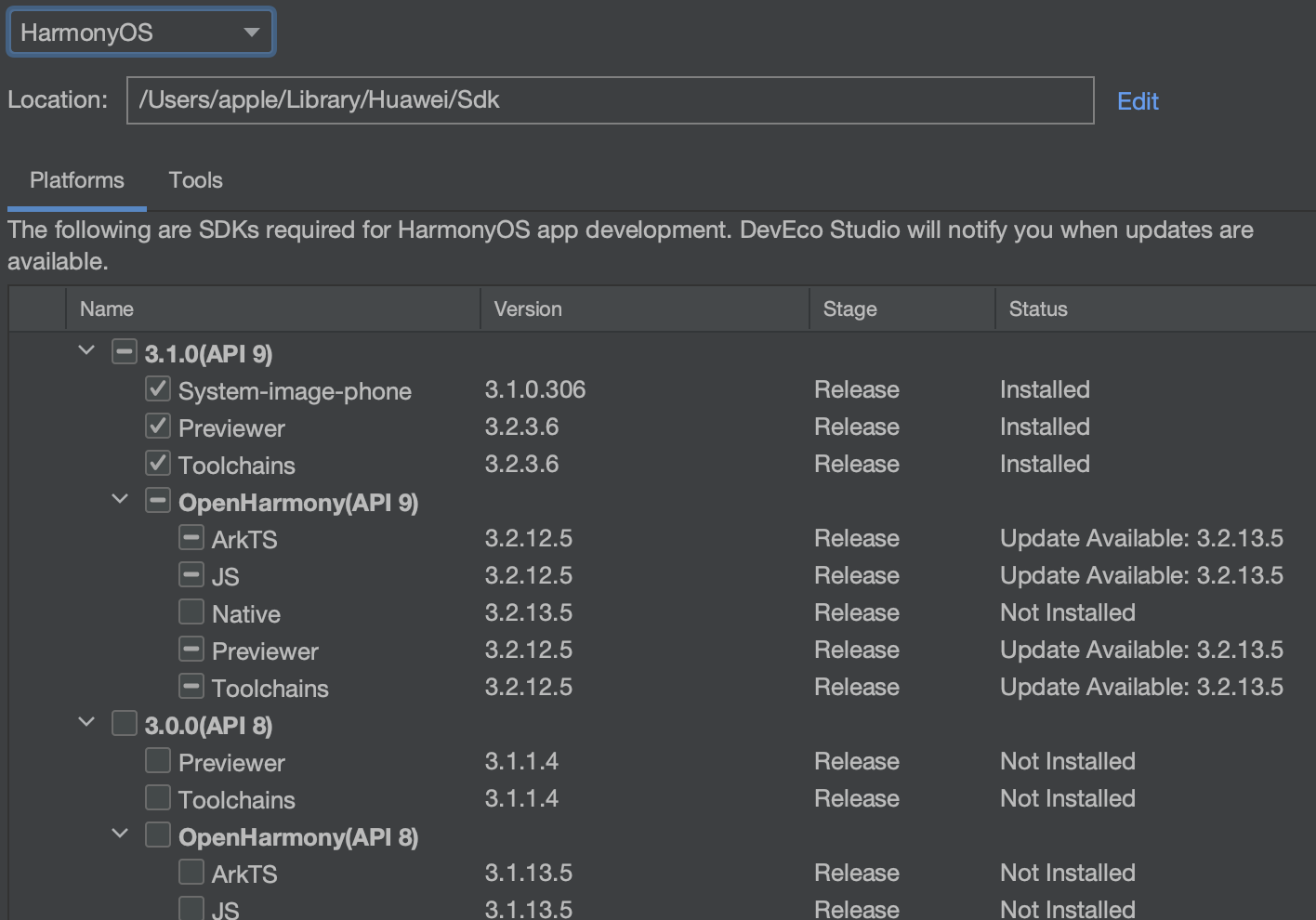
Task: Uncheck Previewer 3.2.3.6 checkbox
Action: 158,426
